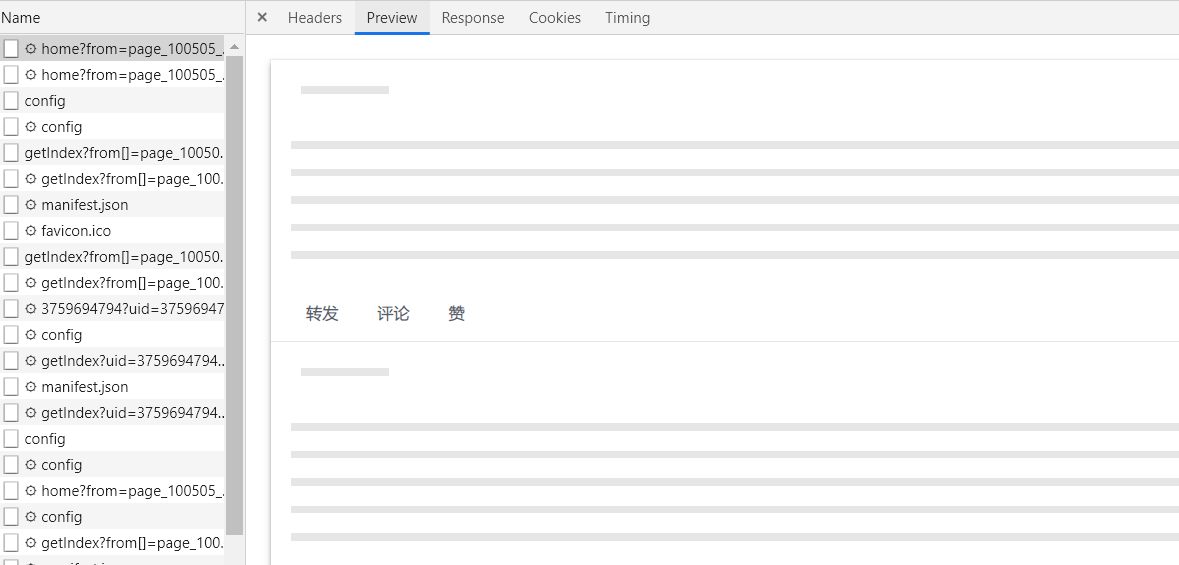Click 评论 in the preview
The height and width of the screenshot is (565, 1179).
(393, 314)
